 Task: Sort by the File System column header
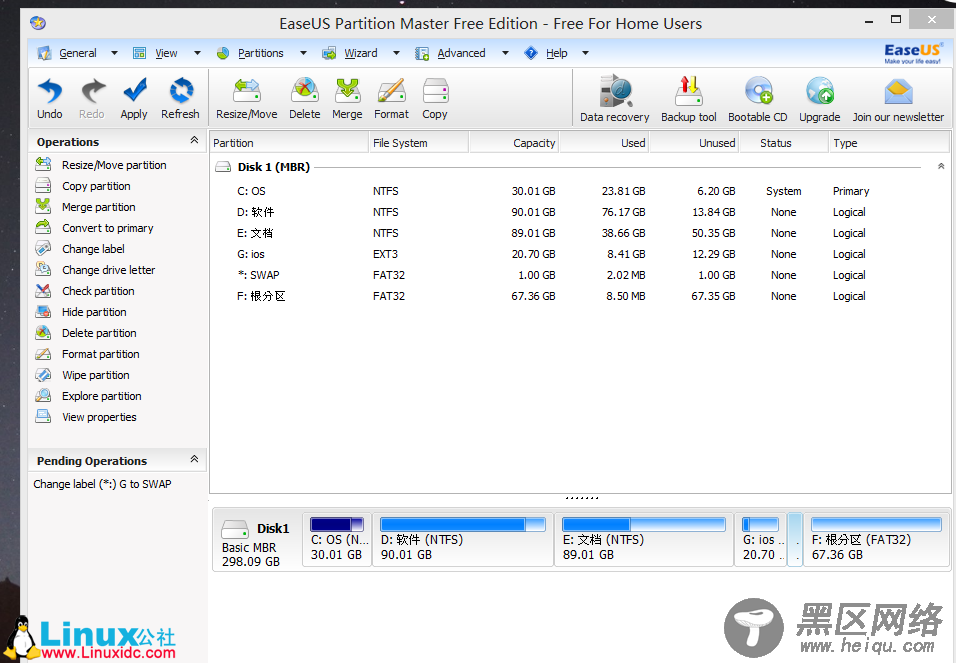point(418,143)
